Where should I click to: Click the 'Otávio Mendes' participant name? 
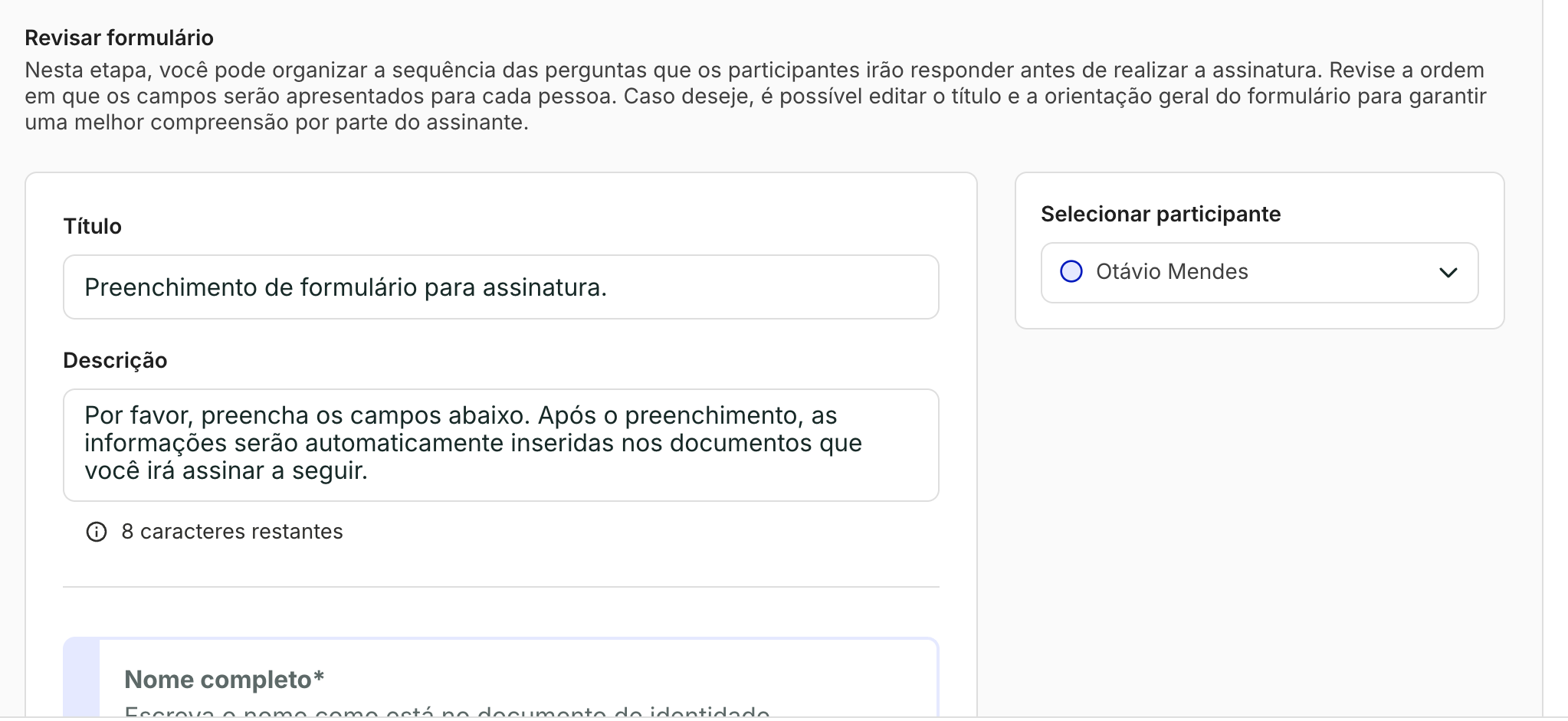pyautogui.click(x=1172, y=272)
